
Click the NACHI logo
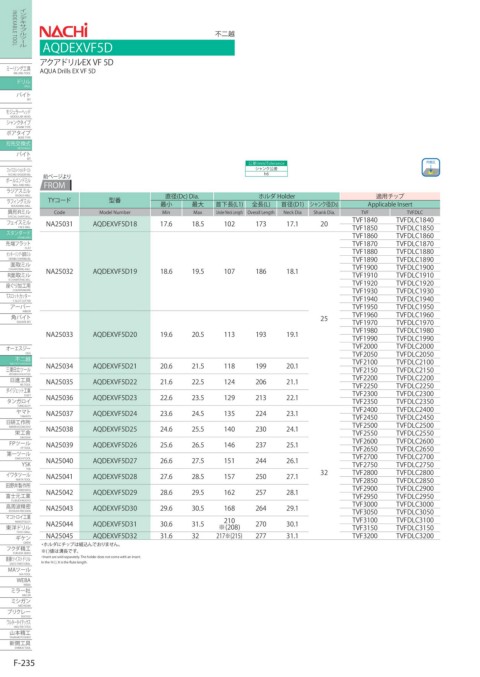[x=63, y=31]
